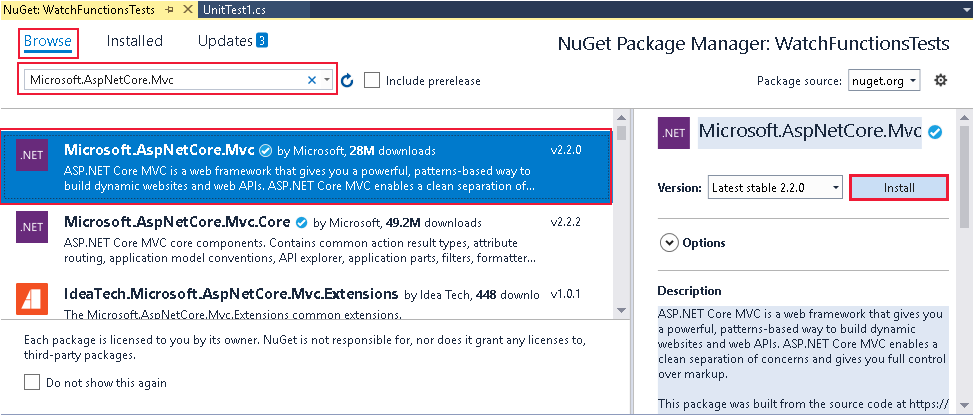Click the .NET icon in details pane

pos(673,132)
